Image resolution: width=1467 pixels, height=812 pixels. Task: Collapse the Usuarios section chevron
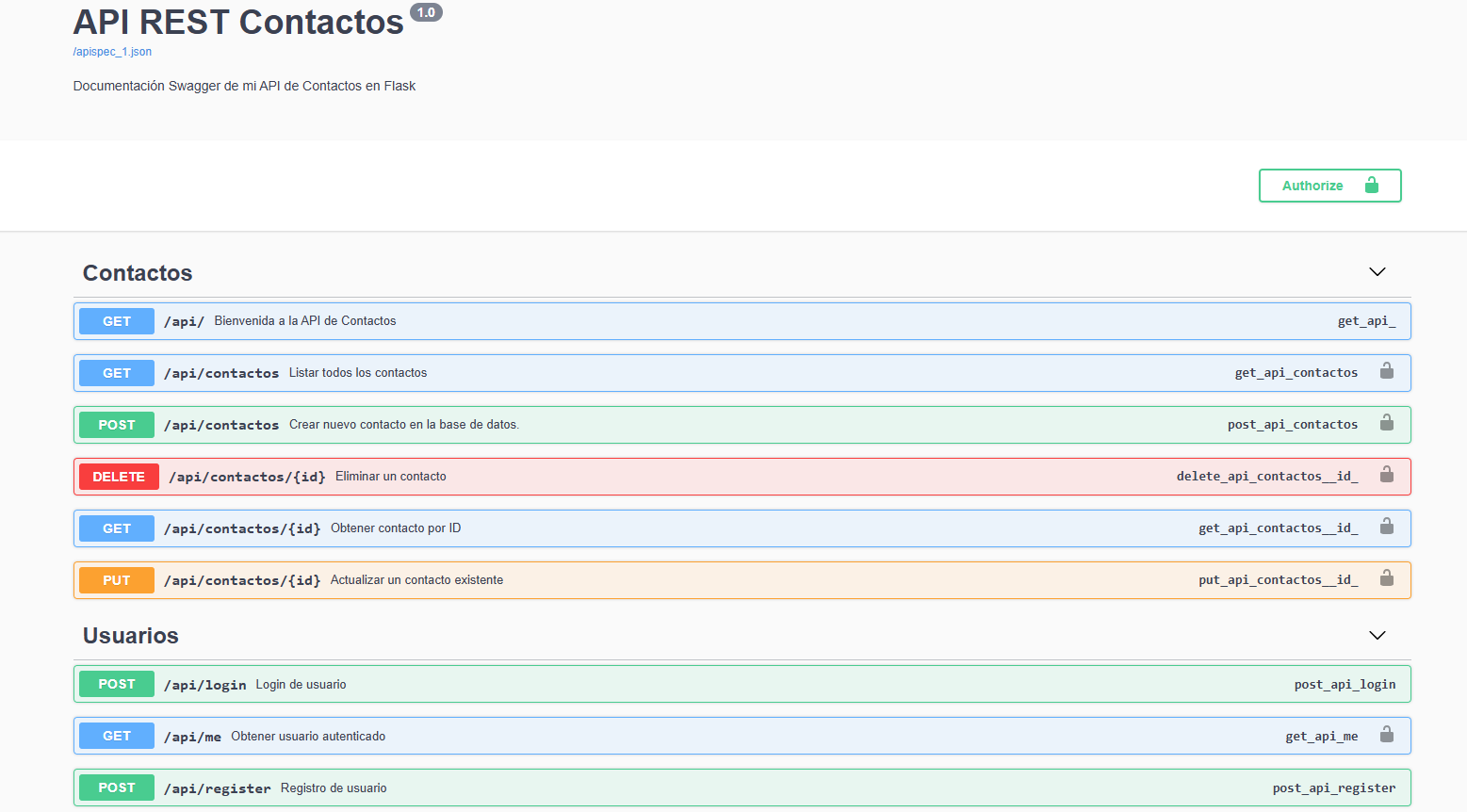click(x=1377, y=636)
